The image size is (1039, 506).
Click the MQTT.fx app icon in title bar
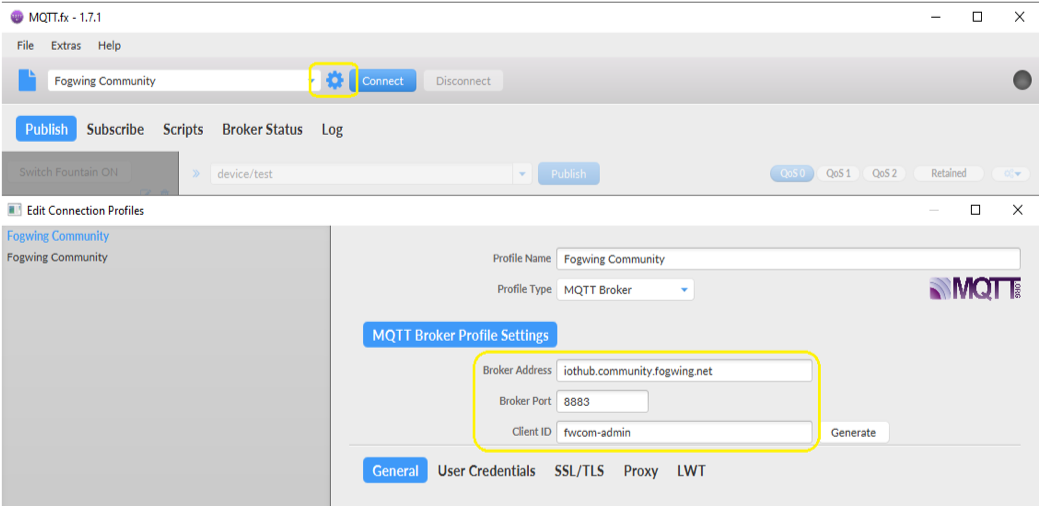coord(17,18)
